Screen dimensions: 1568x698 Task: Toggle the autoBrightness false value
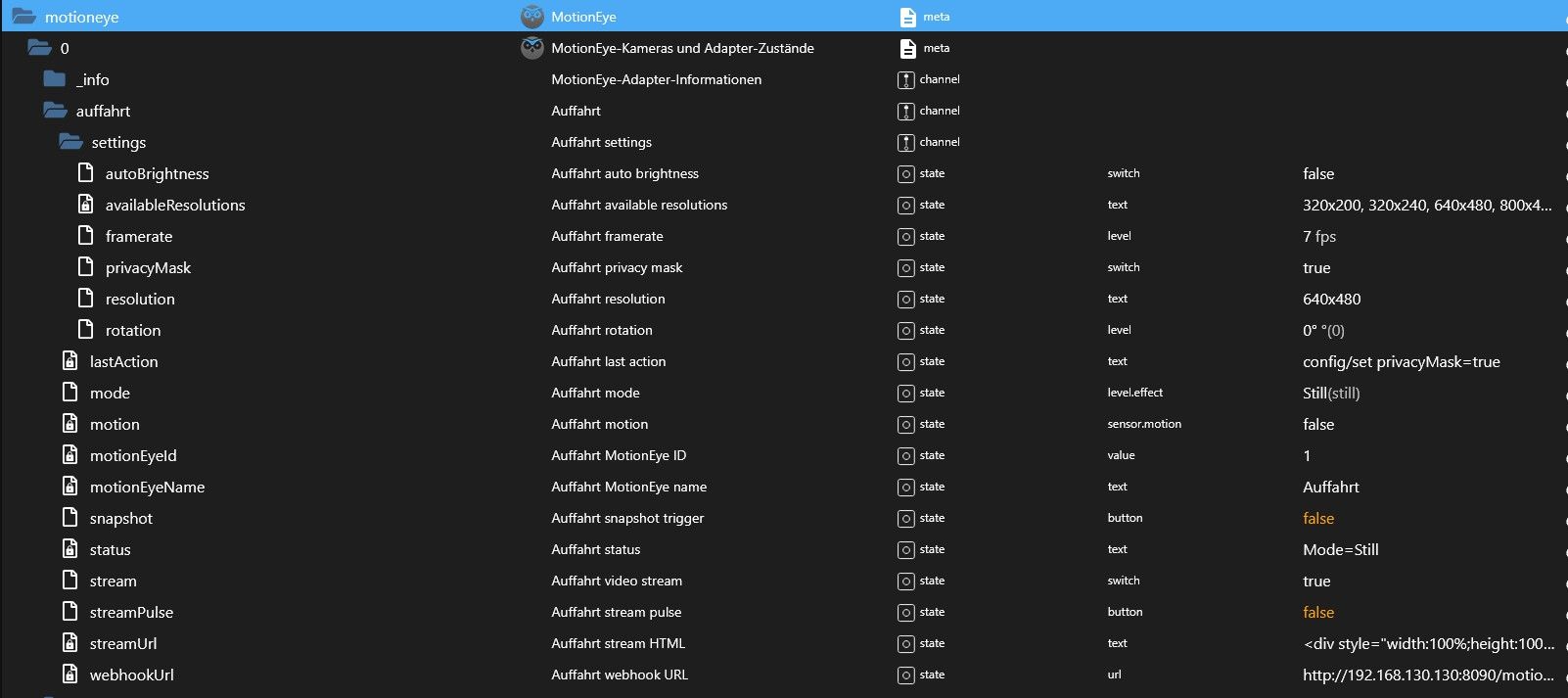(1318, 173)
